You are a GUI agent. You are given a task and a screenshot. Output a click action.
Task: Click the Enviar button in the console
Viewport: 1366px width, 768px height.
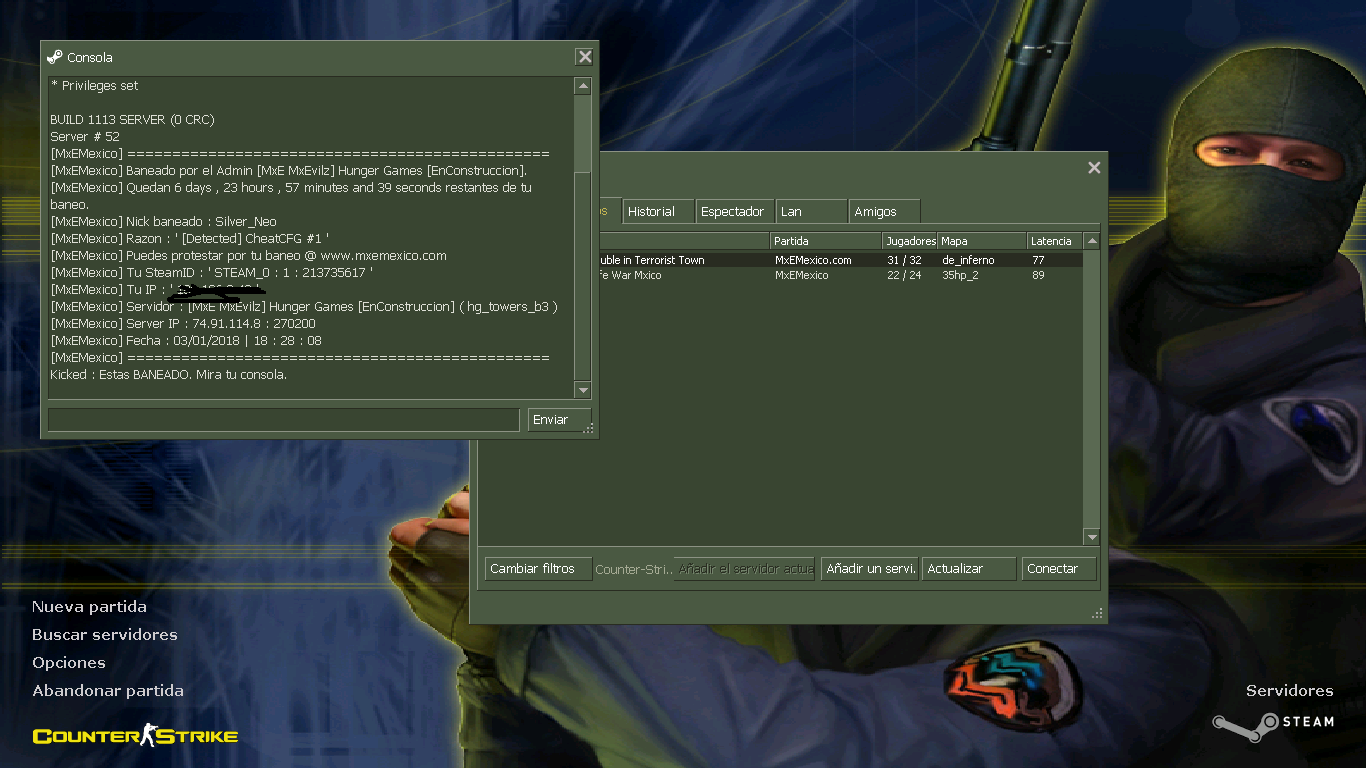pyautogui.click(x=559, y=420)
